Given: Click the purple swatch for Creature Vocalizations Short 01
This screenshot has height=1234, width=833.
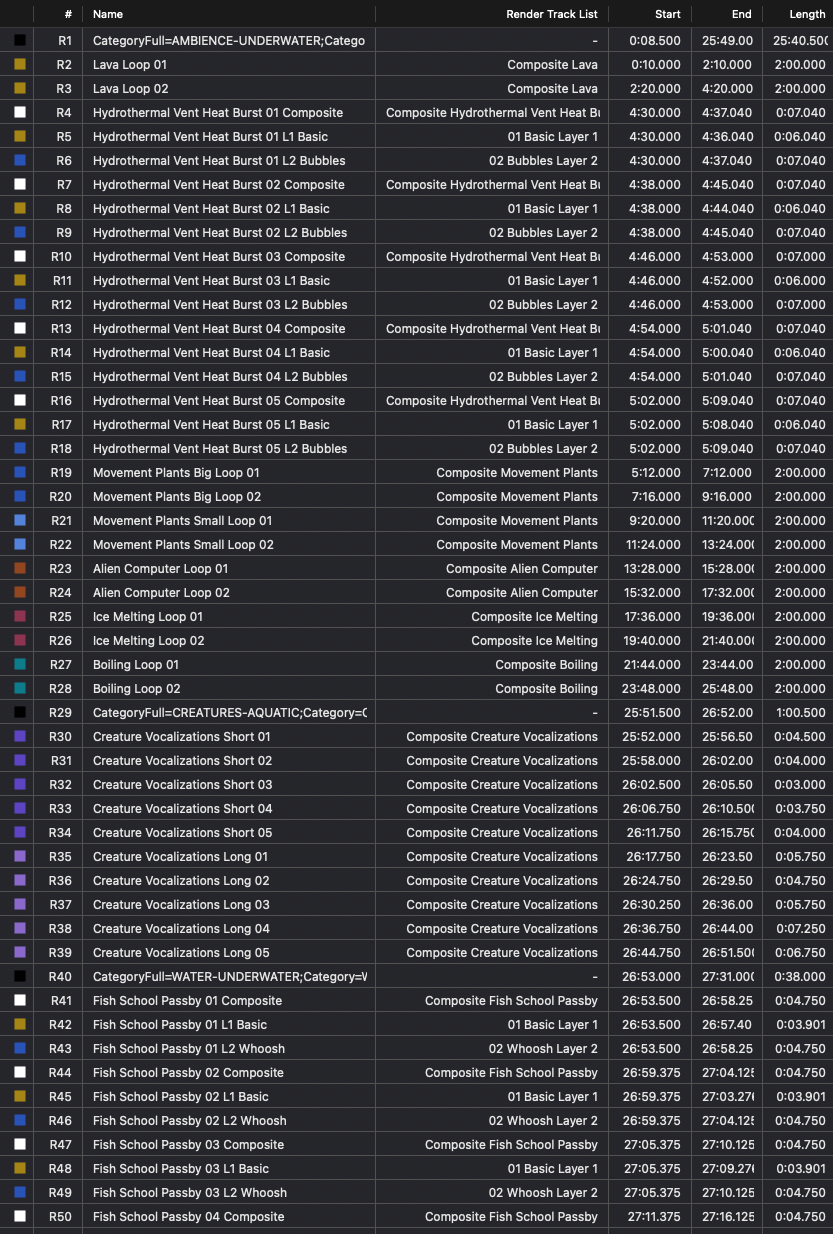Looking at the screenshot, I should [20, 737].
